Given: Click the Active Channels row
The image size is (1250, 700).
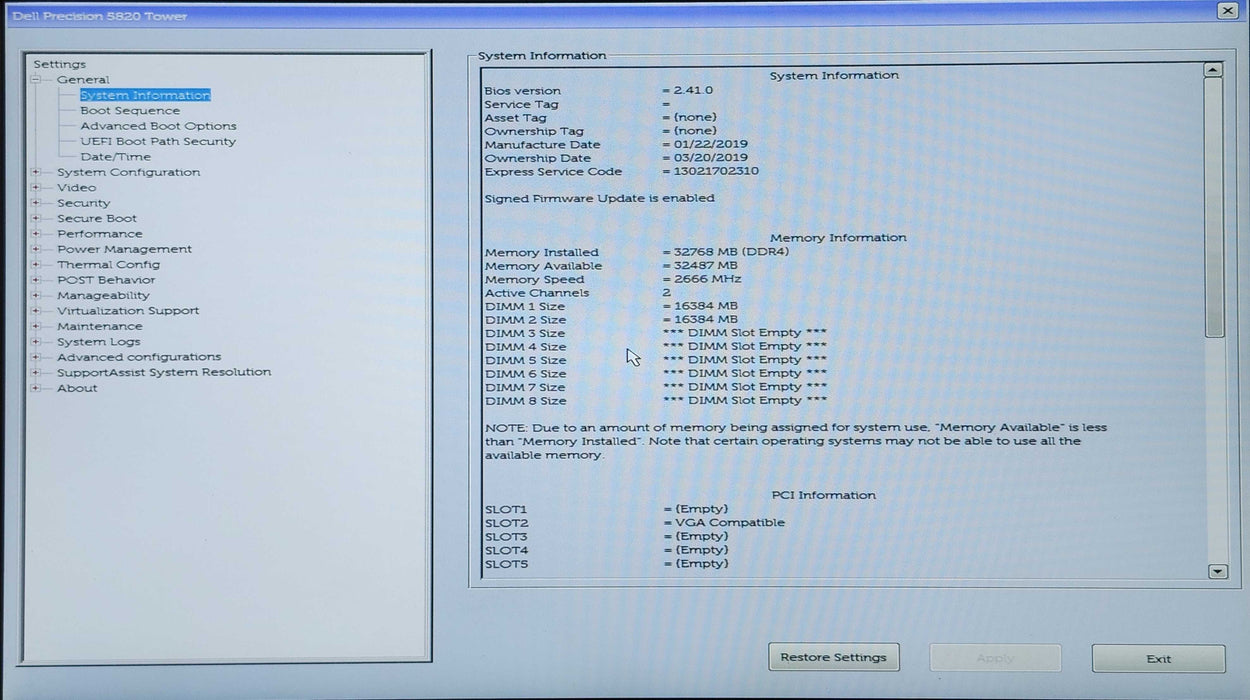Looking at the screenshot, I should [578, 293].
